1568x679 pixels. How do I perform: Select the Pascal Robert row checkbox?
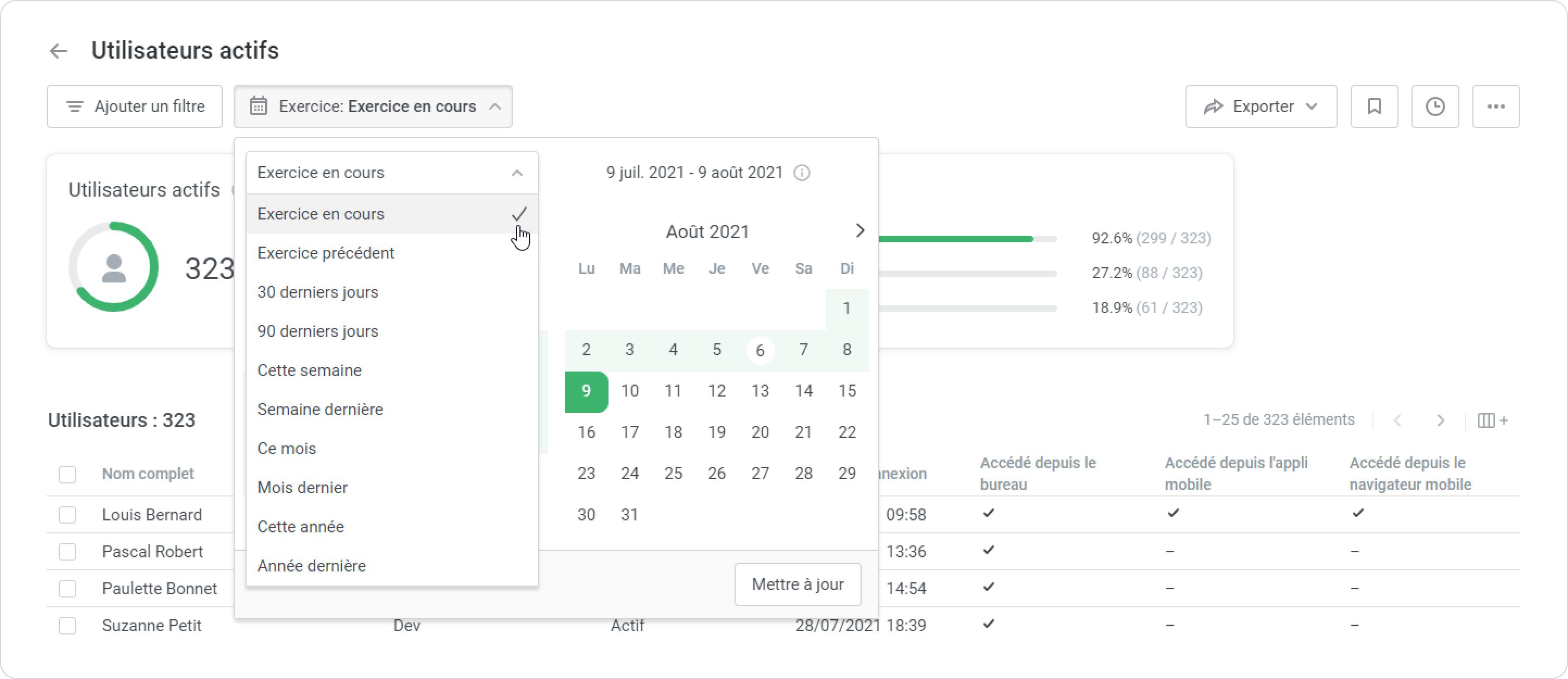coord(67,552)
